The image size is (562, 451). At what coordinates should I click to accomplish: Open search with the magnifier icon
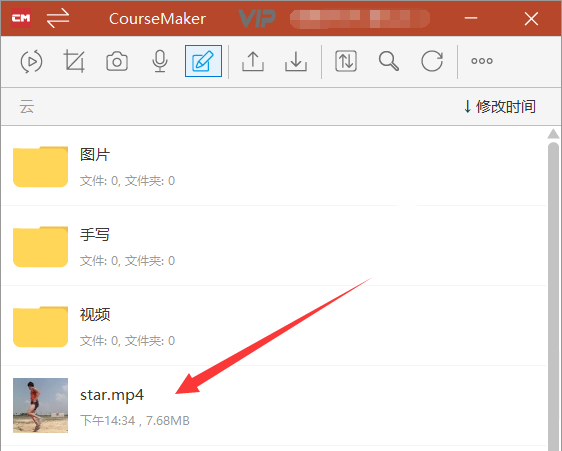(x=389, y=61)
